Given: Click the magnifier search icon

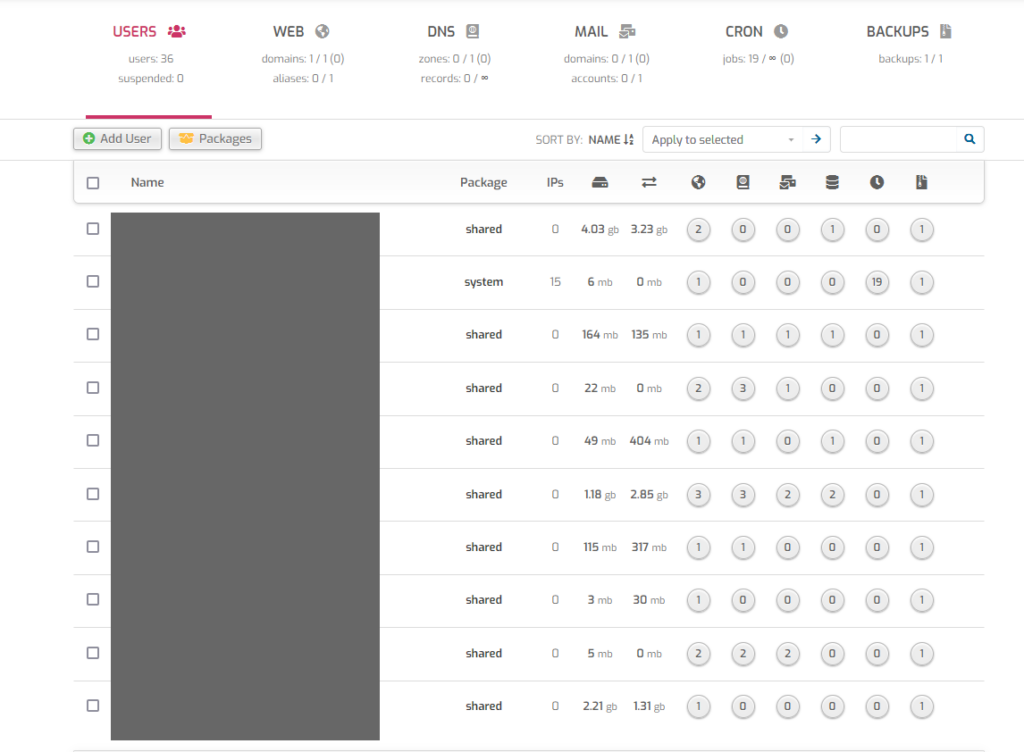Looking at the screenshot, I should tap(968, 139).
